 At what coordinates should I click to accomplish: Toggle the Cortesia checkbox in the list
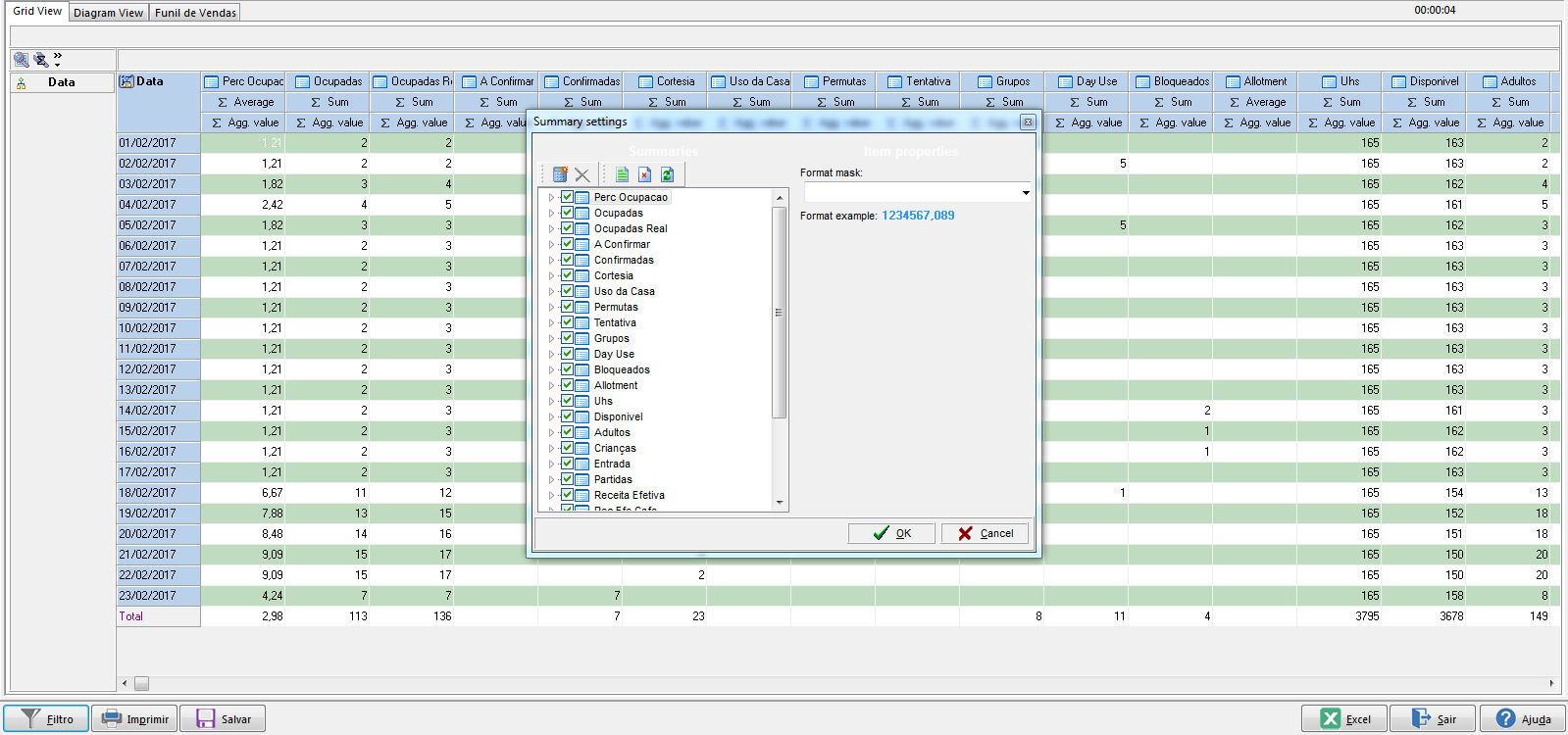point(567,275)
